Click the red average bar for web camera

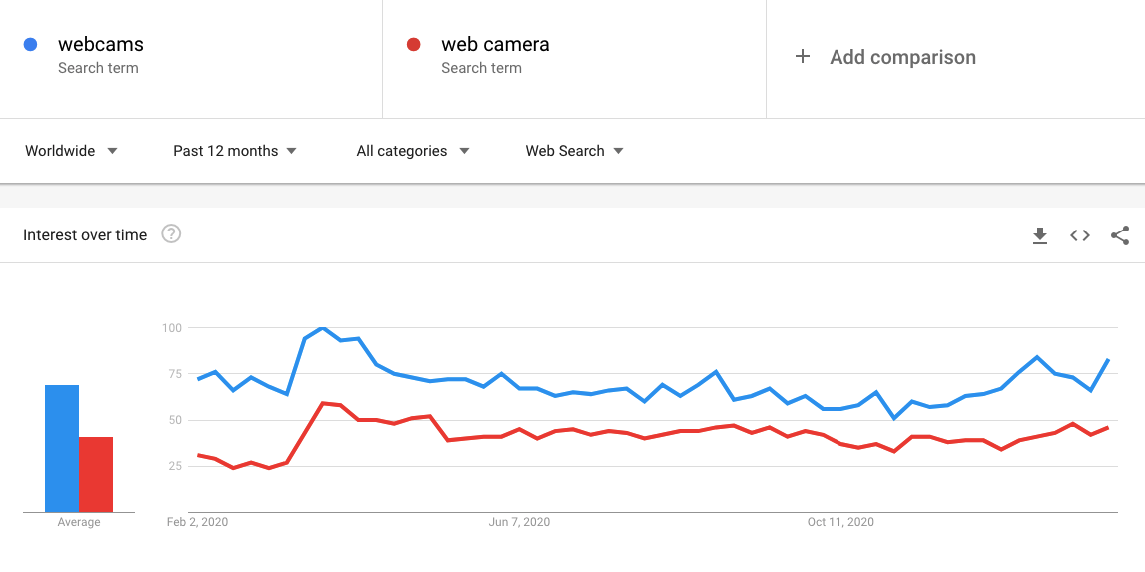(96, 474)
